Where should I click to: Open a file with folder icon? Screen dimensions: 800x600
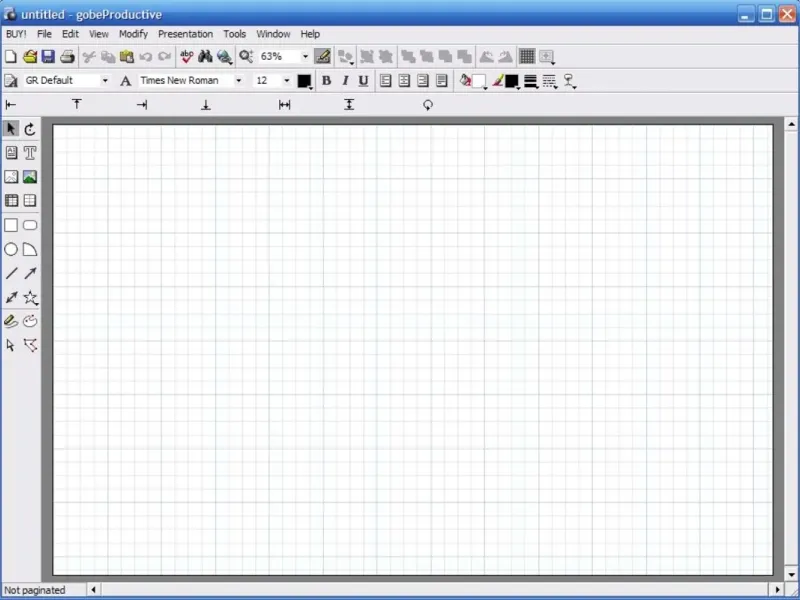tap(30, 56)
